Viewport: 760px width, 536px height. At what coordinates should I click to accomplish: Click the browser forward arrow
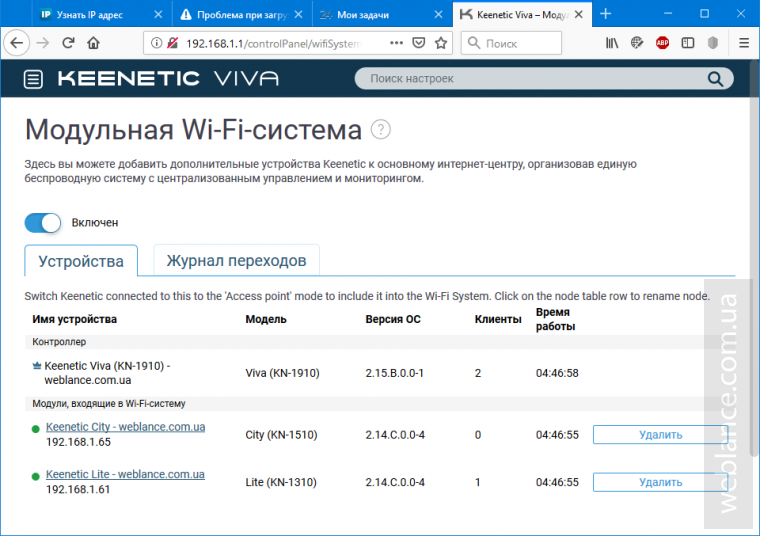(43, 43)
